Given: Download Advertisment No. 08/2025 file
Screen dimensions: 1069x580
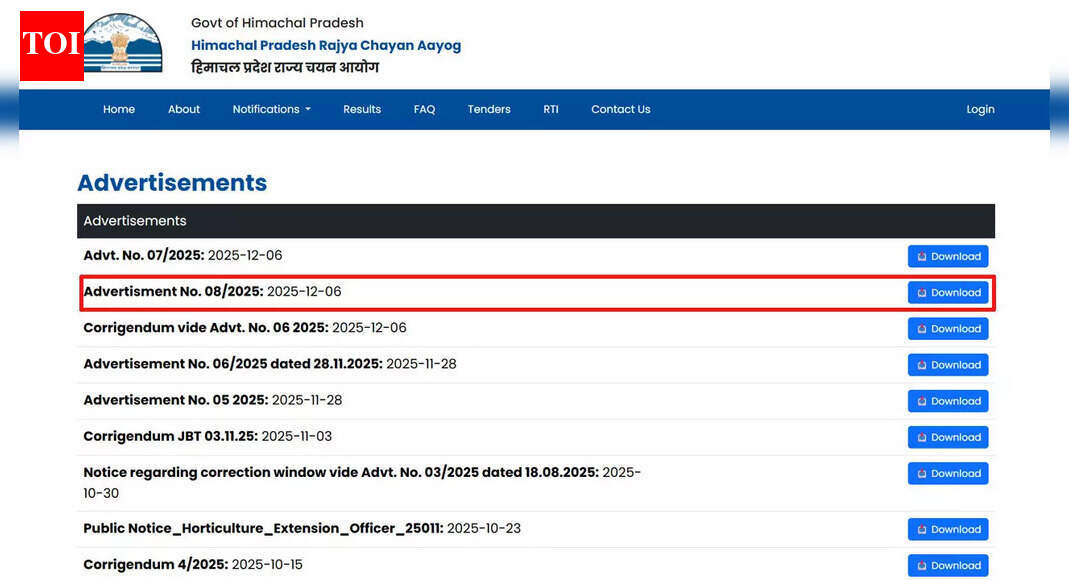Looking at the screenshot, I should pos(947,292).
